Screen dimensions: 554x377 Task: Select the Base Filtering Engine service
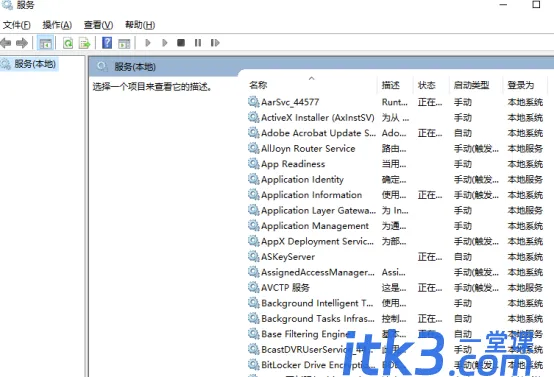[x=395, y=334]
